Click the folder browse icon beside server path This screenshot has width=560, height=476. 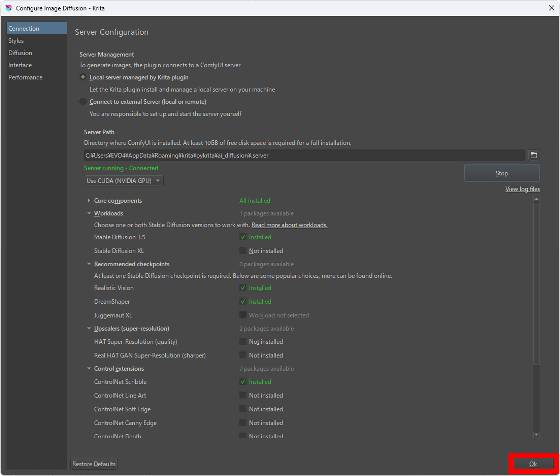[534, 155]
